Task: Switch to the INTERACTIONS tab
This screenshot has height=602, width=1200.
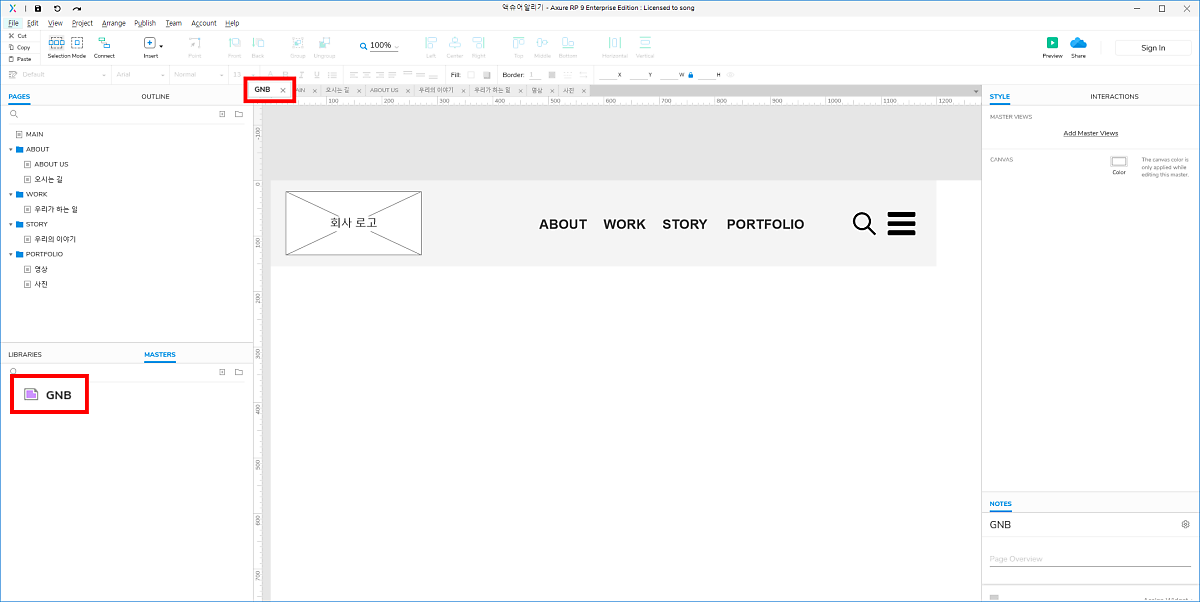Action: 1114,97
